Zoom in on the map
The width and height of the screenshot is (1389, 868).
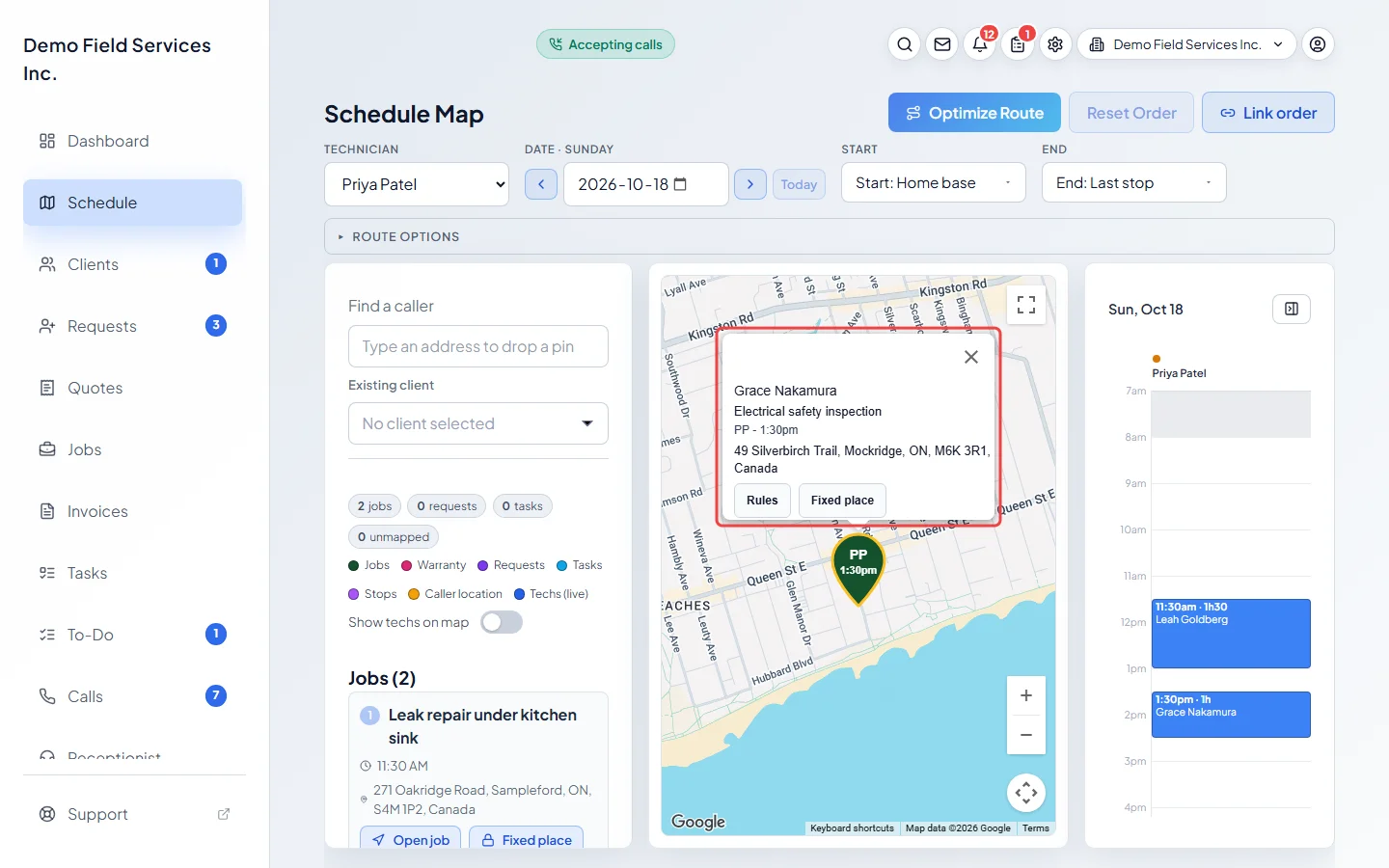click(x=1026, y=695)
